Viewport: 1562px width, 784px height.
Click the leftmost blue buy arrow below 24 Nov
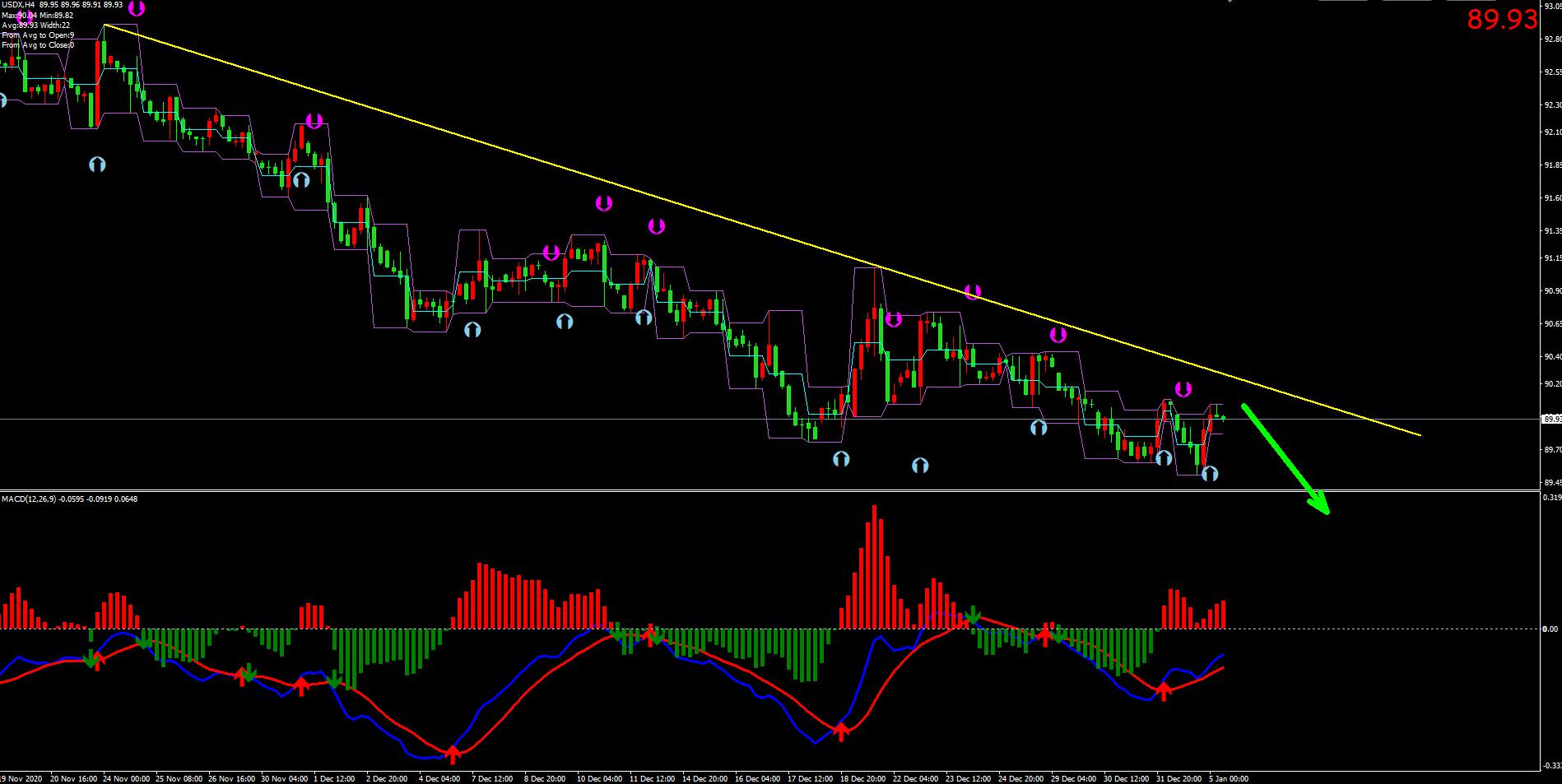pyautogui.click(x=97, y=165)
